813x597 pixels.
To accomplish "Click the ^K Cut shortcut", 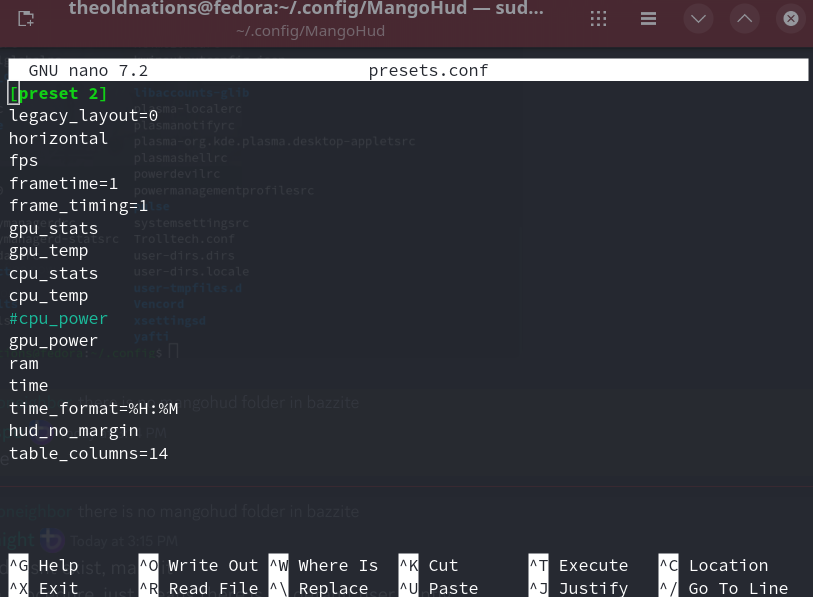I will click(429, 565).
